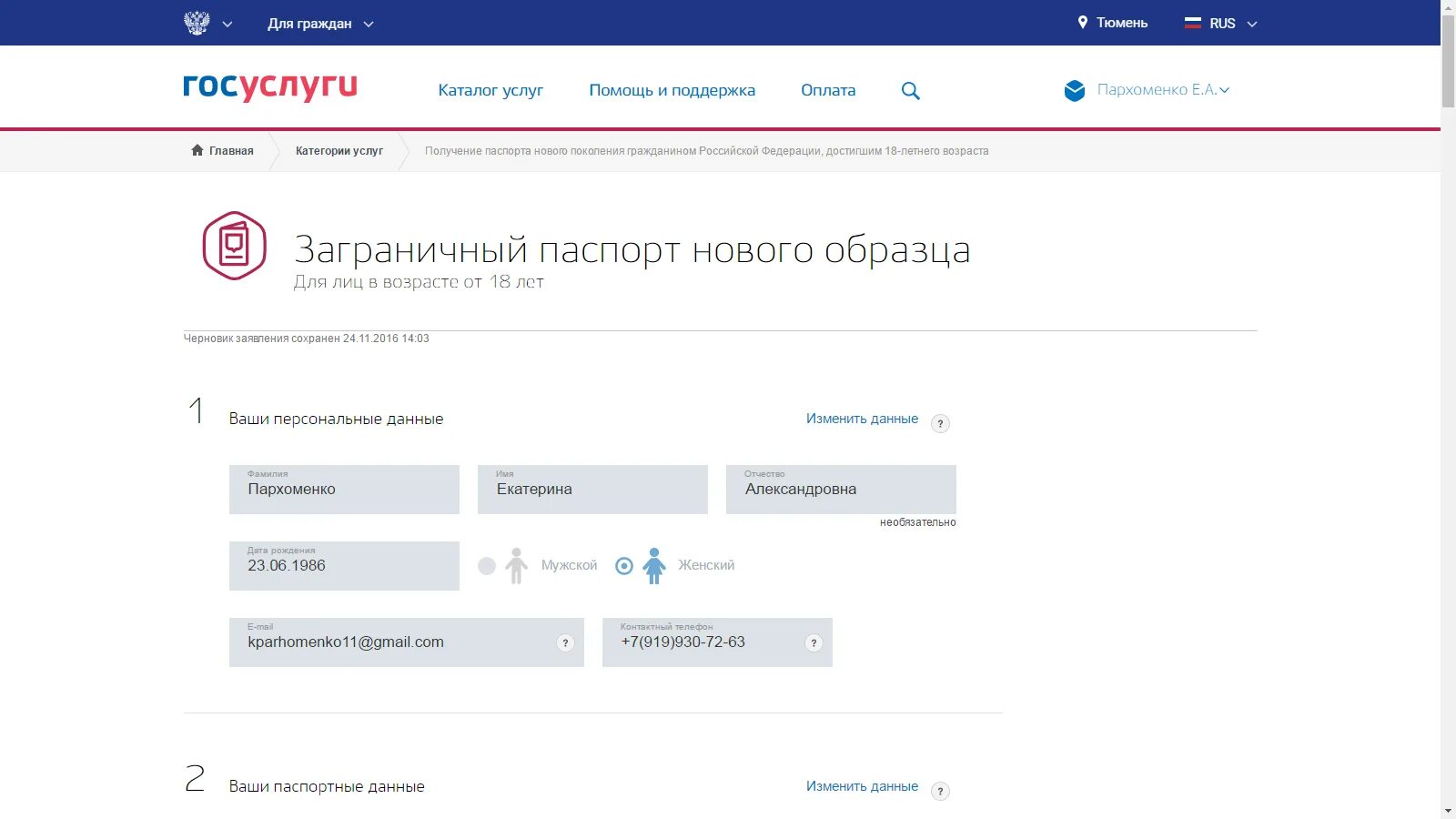
Task: Click the home icon in breadcrumbs
Action: pyautogui.click(x=197, y=150)
